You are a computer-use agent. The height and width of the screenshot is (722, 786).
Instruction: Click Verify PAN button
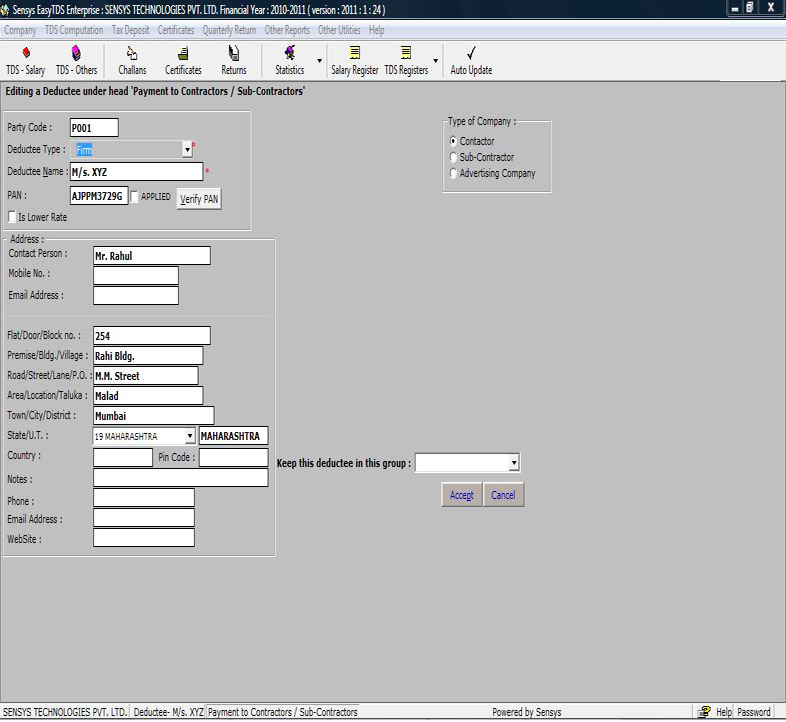pyautogui.click(x=199, y=199)
